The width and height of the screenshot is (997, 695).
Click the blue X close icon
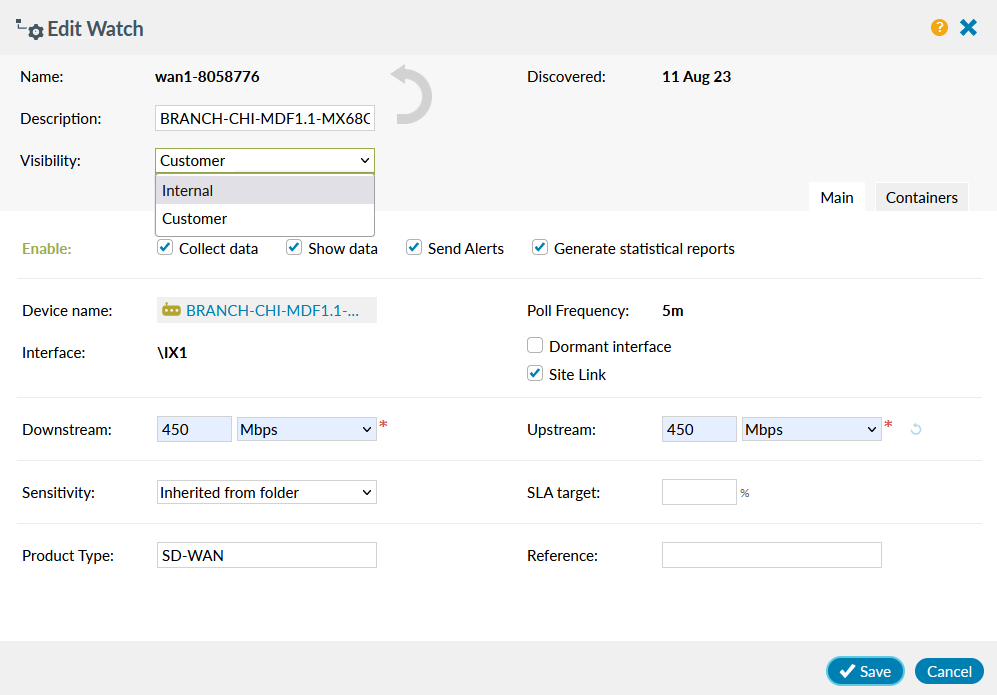[968, 27]
